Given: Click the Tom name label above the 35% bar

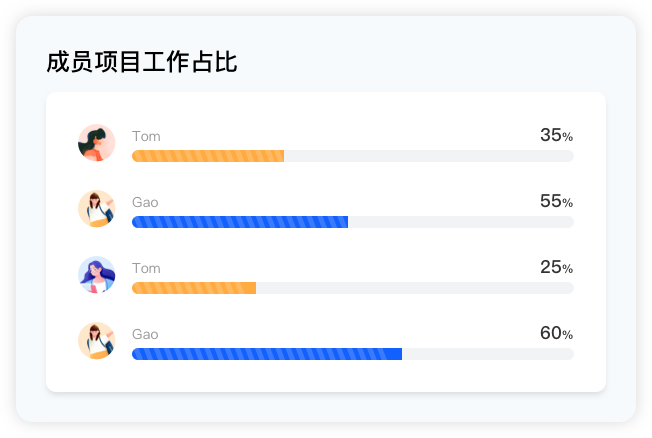Looking at the screenshot, I should click(x=146, y=136).
